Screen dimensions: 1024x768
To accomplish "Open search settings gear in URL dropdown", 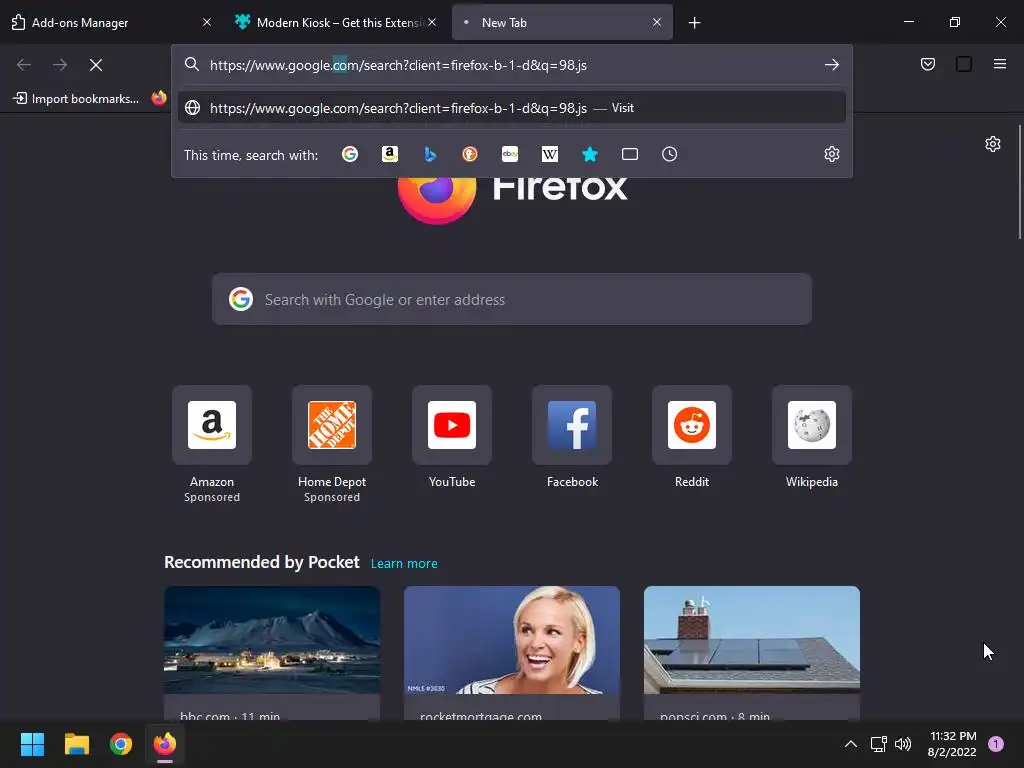I will click(x=831, y=154).
